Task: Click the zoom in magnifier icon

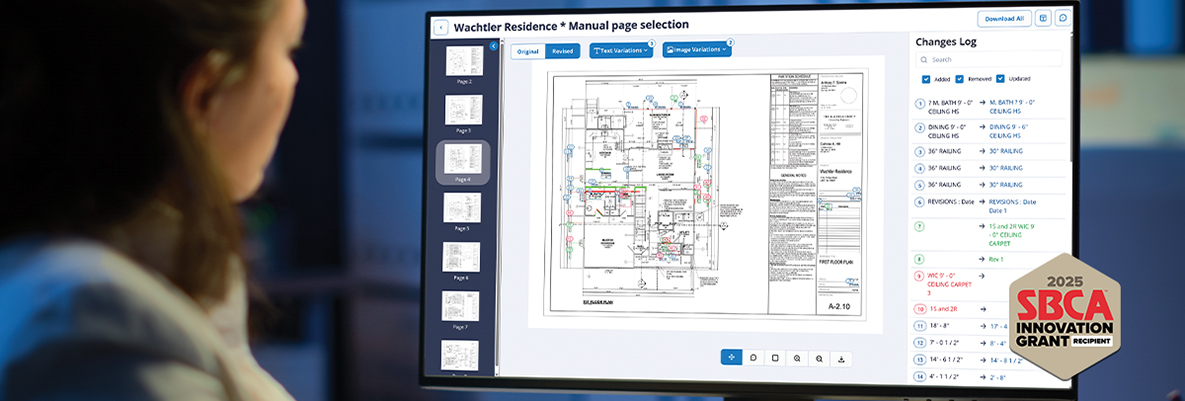Action: tap(797, 358)
